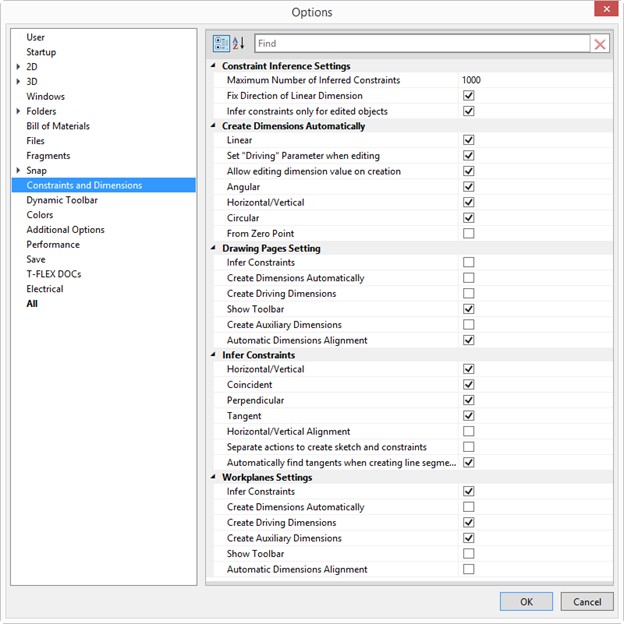Open the Windows options page

[x=45, y=96]
